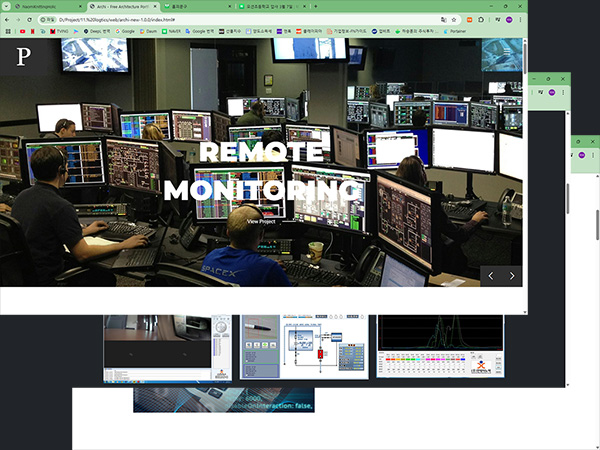Open the Chrome three-dot menu
Image resolution: width=600 pixels, height=450 pixels.
pyautogui.click(x=520, y=19)
